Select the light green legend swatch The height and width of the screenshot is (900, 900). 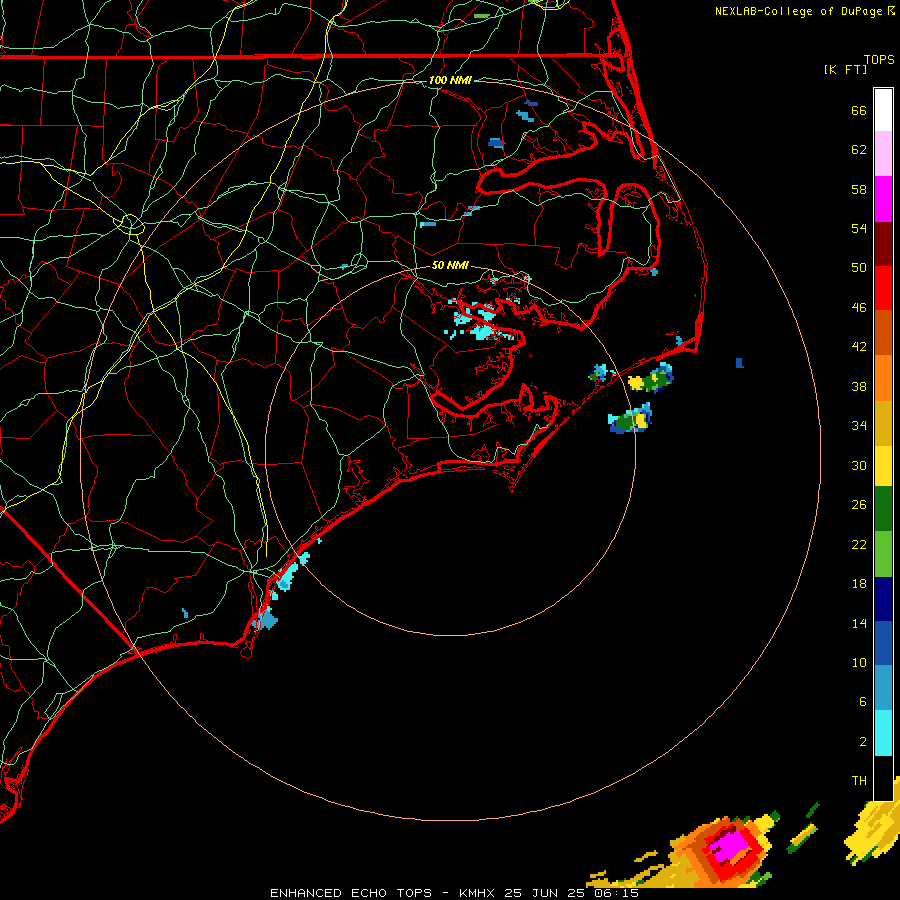click(883, 554)
